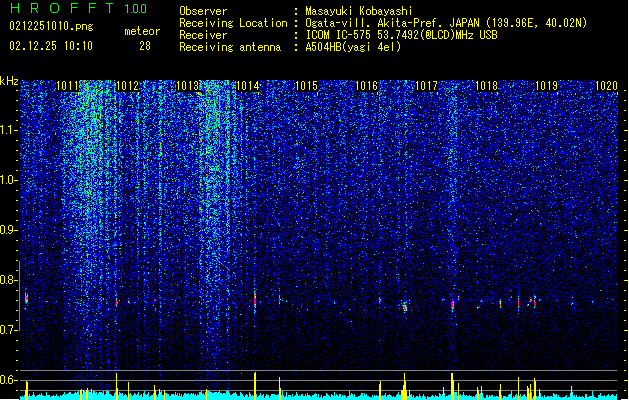Screen dimensions: 629x400
Task: Click the 1012 time marker
Action: tap(127, 86)
